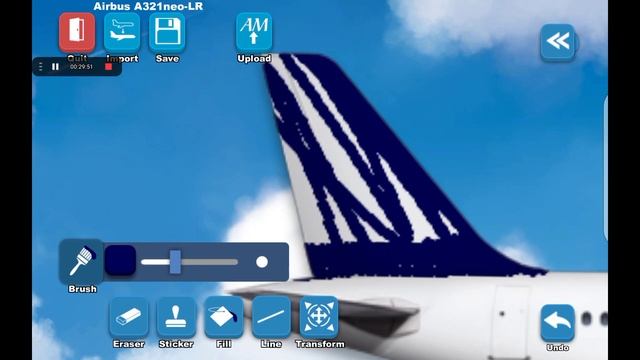
Task: Upload the livery via AM icon
Action: (254, 31)
